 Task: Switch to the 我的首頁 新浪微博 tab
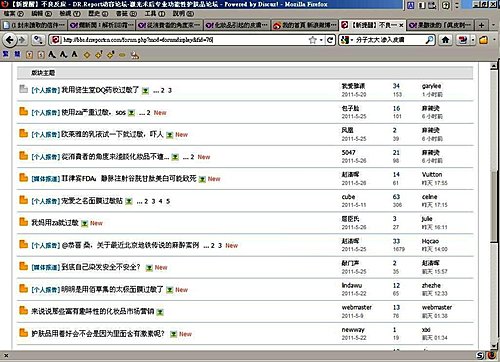coord(304,25)
